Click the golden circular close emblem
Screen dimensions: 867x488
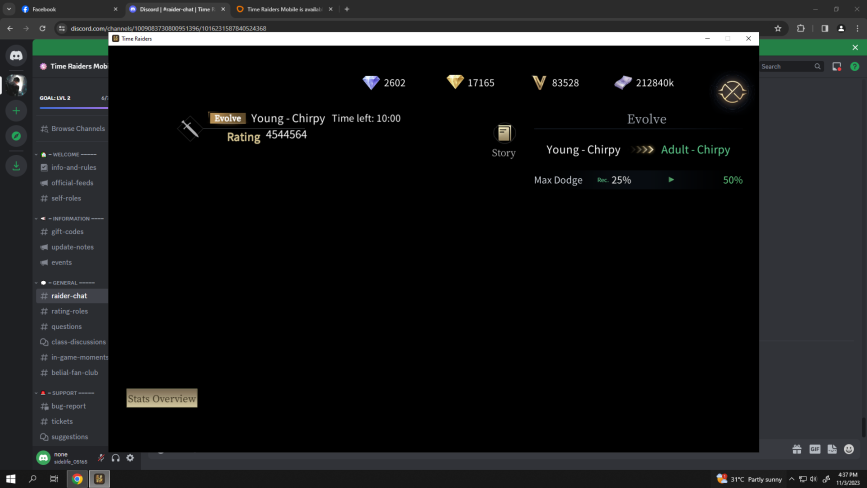point(732,92)
